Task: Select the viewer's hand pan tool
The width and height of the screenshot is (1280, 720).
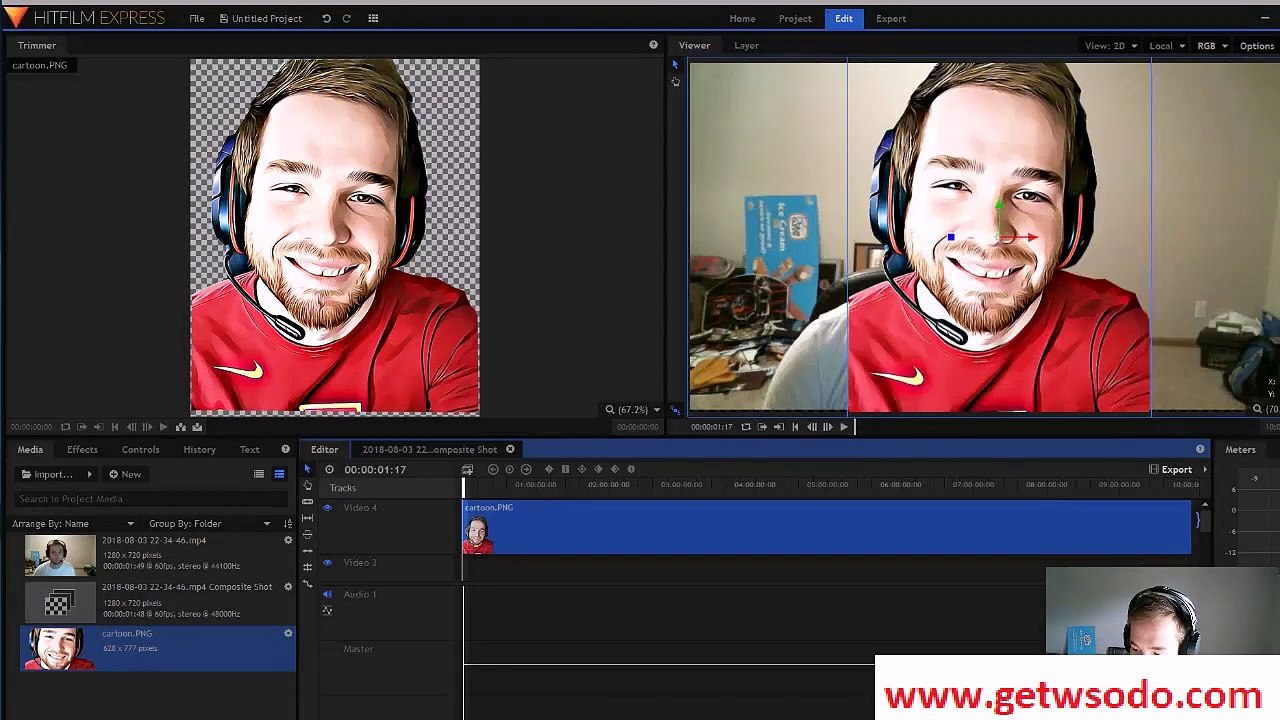Action: (x=675, y=82)
